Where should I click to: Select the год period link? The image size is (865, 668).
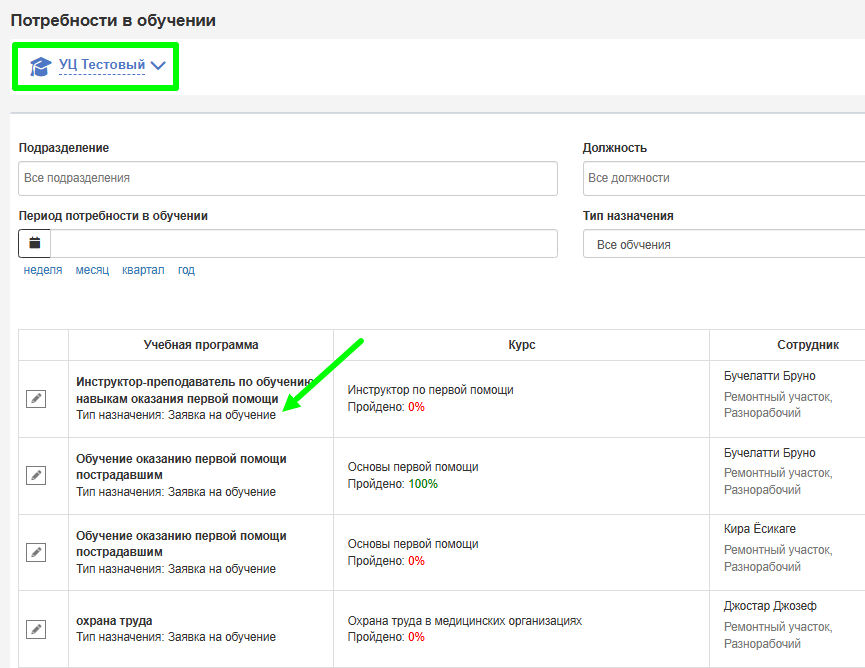coord(186,270)
